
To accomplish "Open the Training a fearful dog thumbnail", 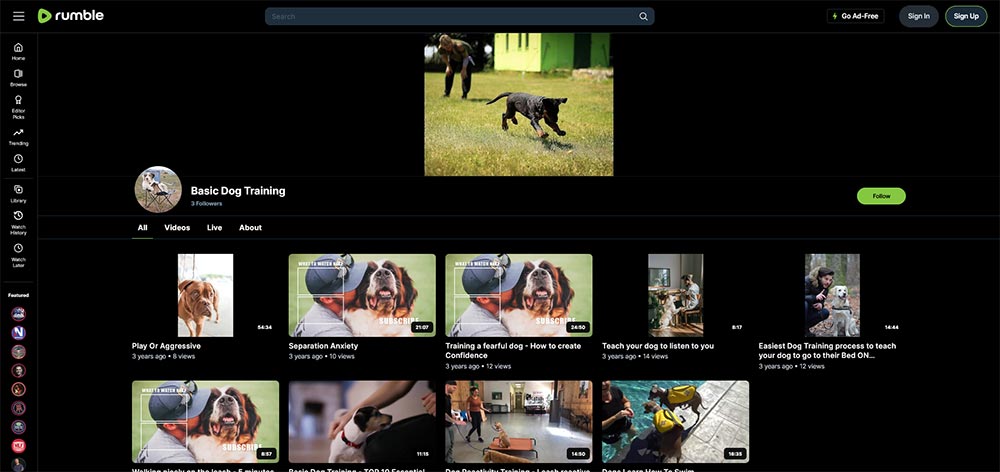I will [518, 295].
